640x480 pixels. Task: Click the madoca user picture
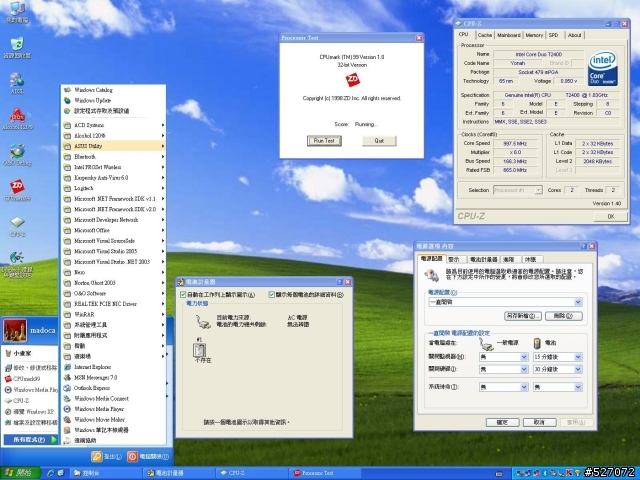tap(15, 330)
